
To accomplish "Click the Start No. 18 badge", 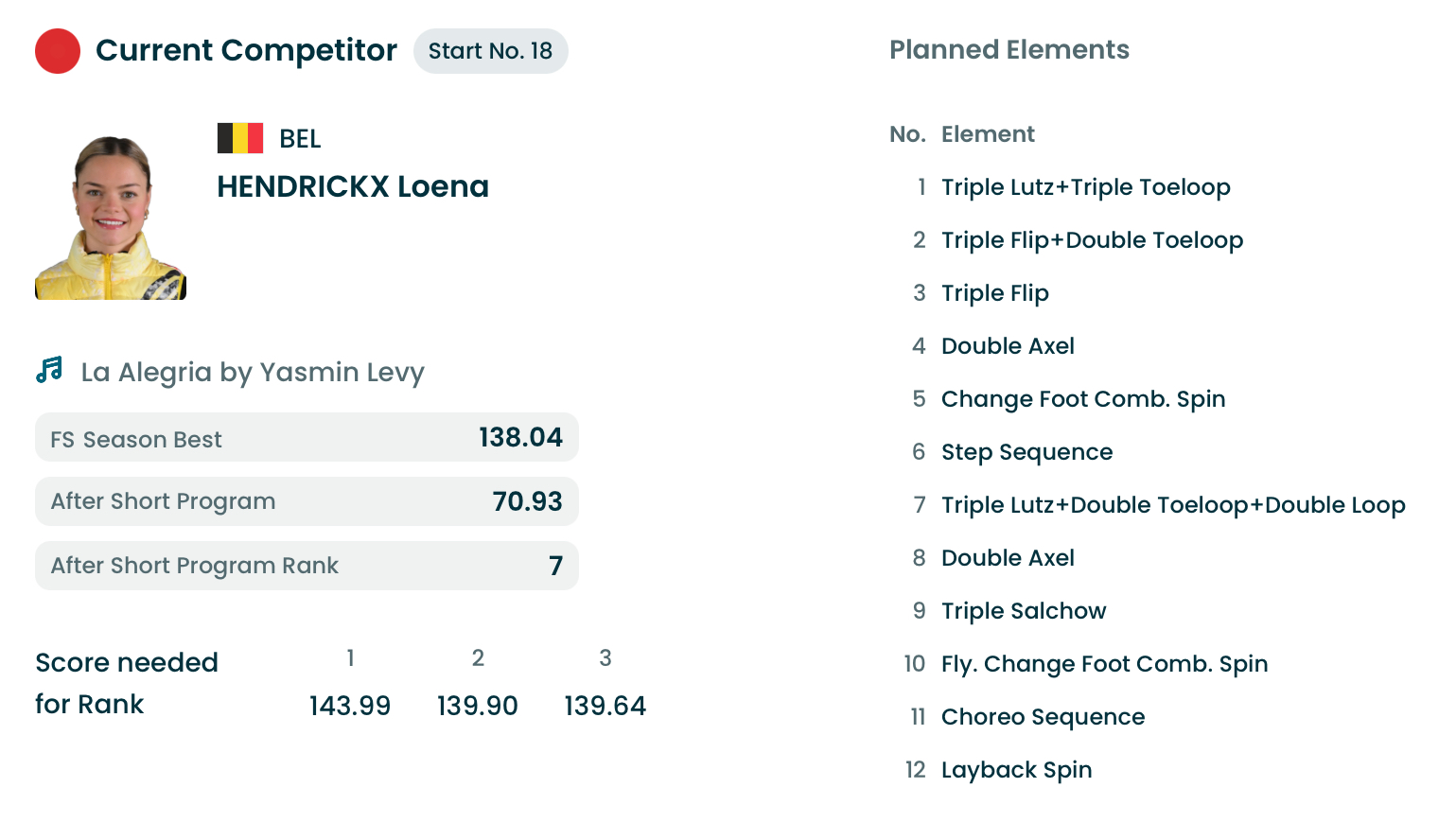I will [490, 51].
